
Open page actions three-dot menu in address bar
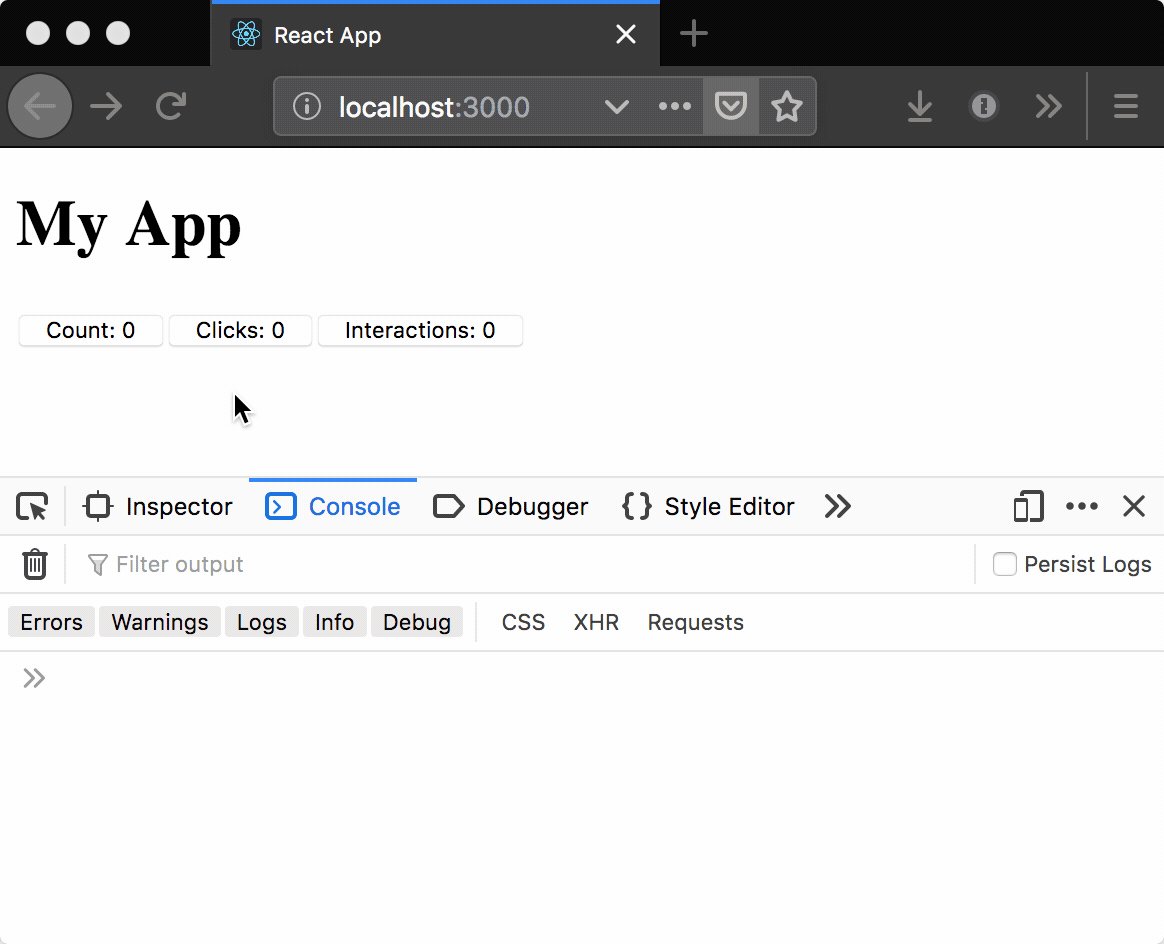[x=674, y=106]
